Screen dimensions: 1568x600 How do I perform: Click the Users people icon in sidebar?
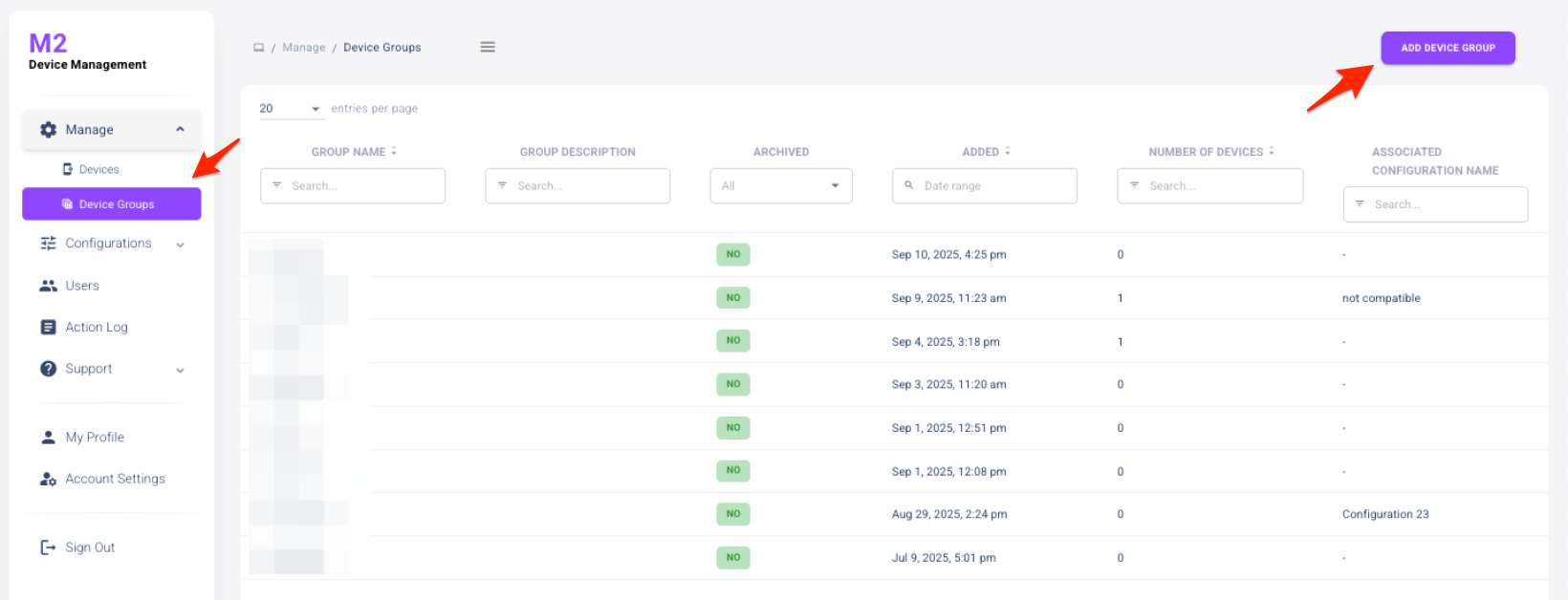click(x=48, y=286)
